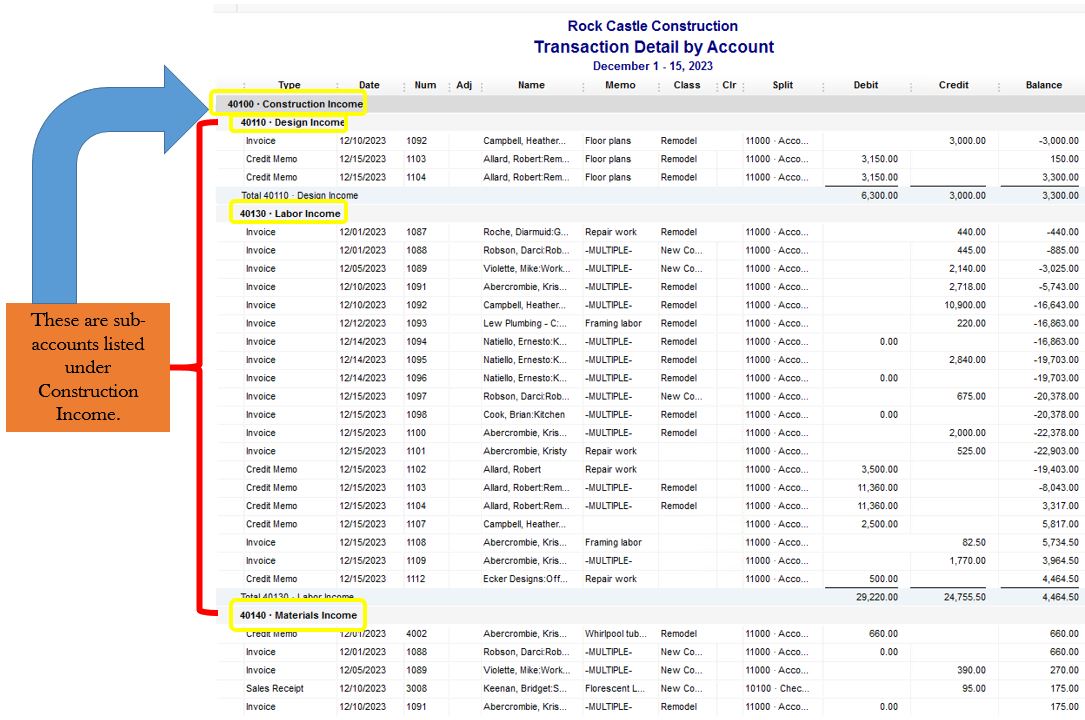Select the 40110 · Design Income sub-account header
The height and width of the screenshot is (720, 1085).
tap(292, 122)
